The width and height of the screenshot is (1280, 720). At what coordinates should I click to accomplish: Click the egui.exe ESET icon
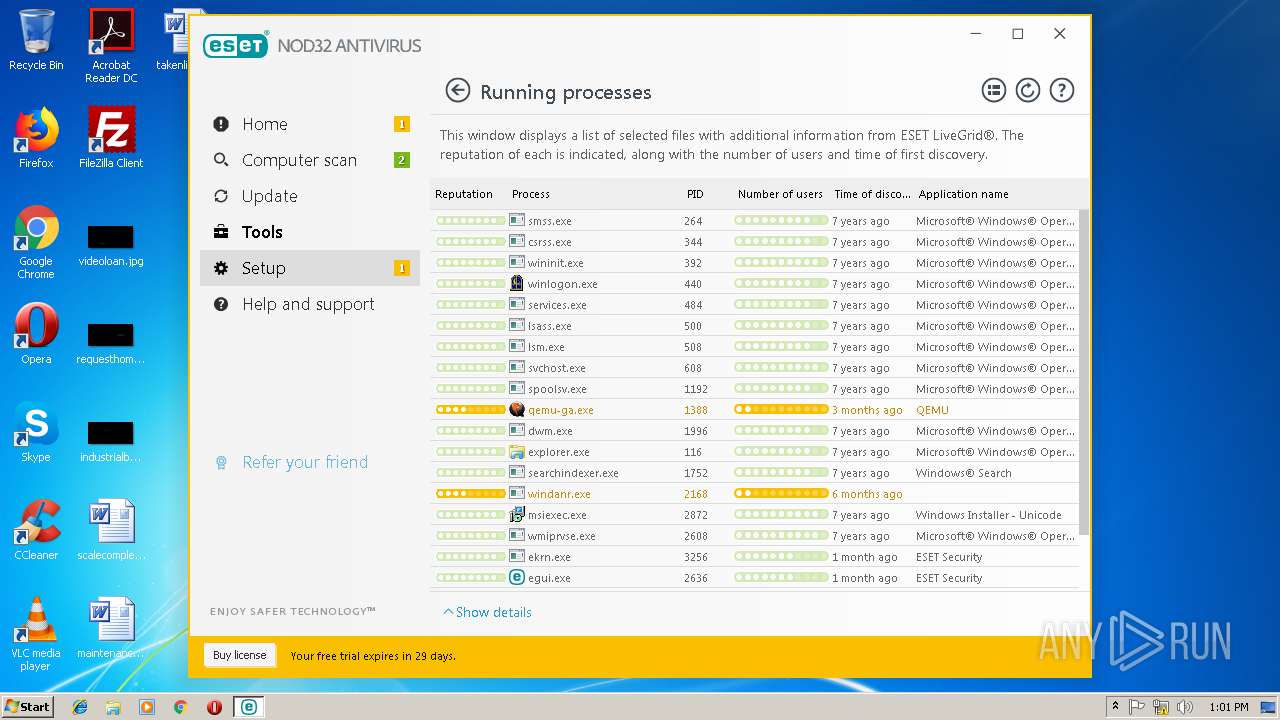517,577
